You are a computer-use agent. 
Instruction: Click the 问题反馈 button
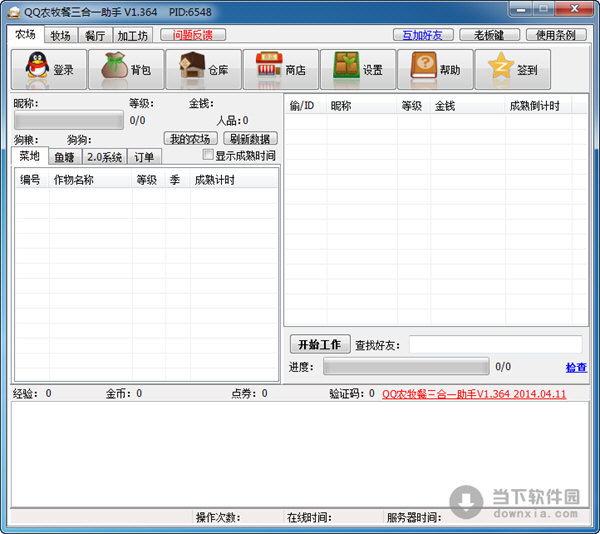[193, 35]
